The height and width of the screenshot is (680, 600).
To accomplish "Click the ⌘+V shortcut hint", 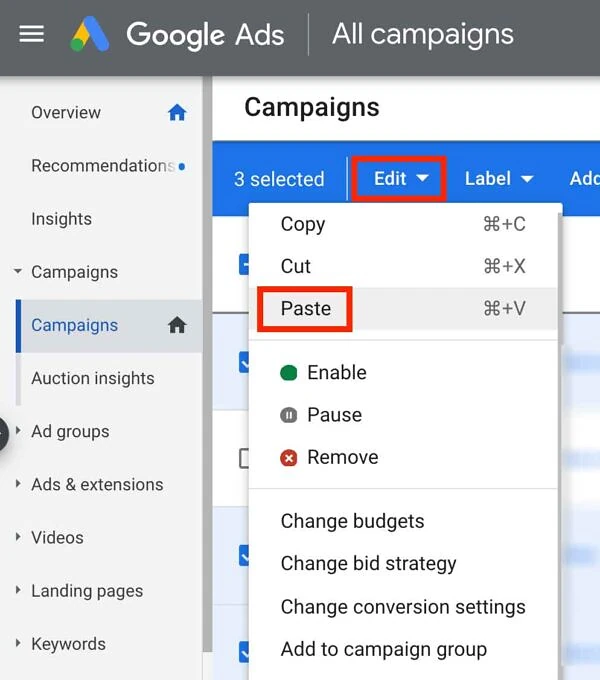I will coord(505,309).
